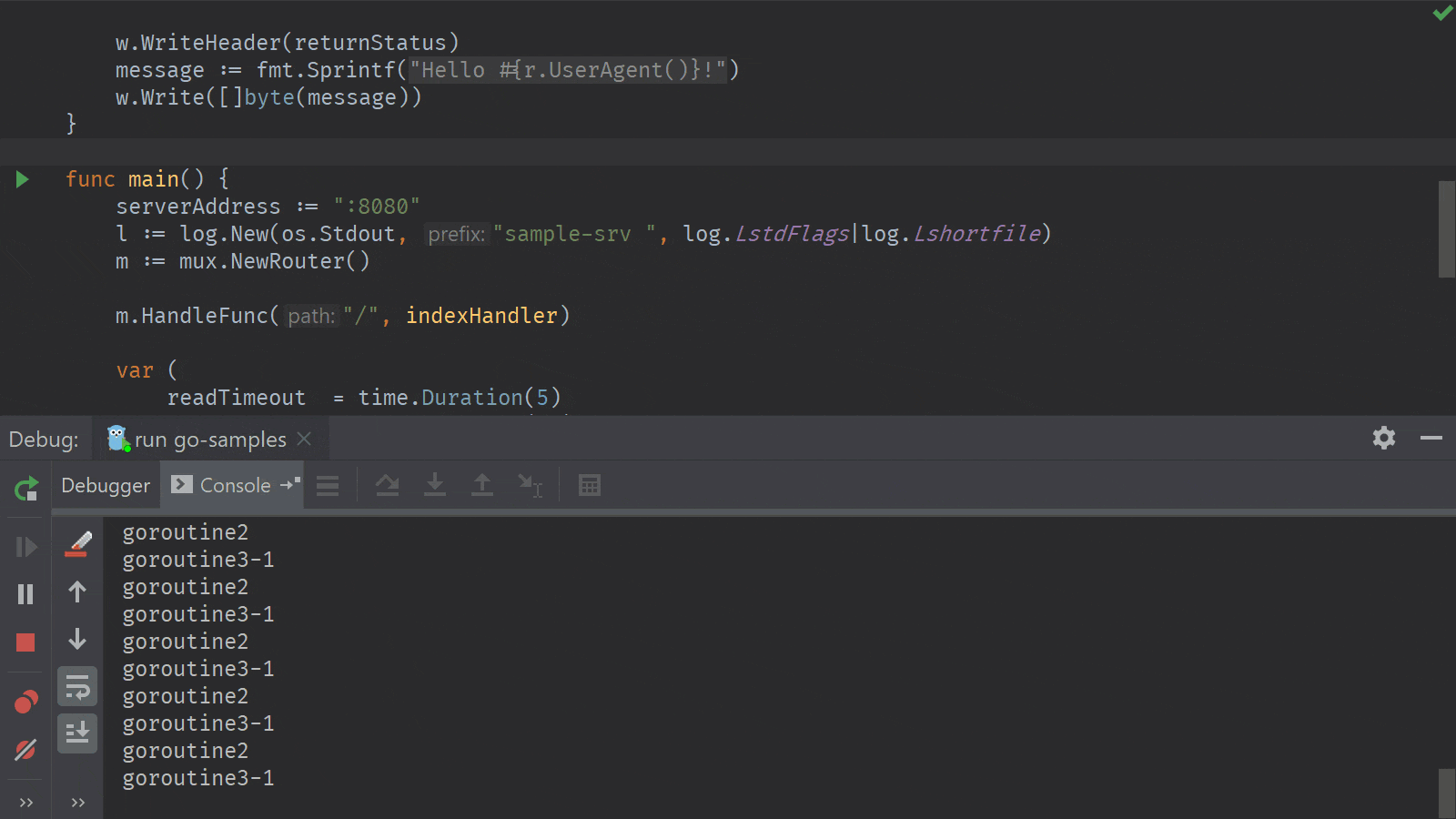Switch to the Debugger tab

point(105,484)
